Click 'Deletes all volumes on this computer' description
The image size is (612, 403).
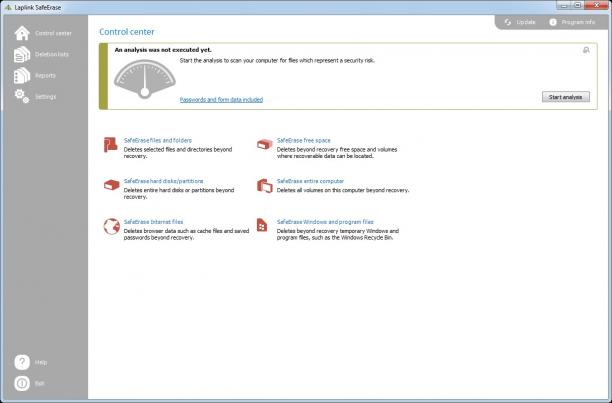tap(343, 190)
